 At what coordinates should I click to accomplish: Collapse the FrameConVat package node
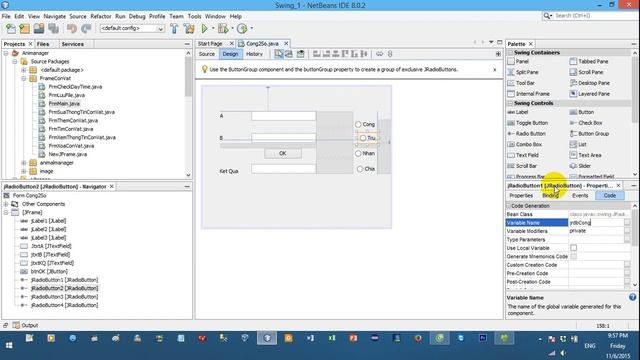24,78
